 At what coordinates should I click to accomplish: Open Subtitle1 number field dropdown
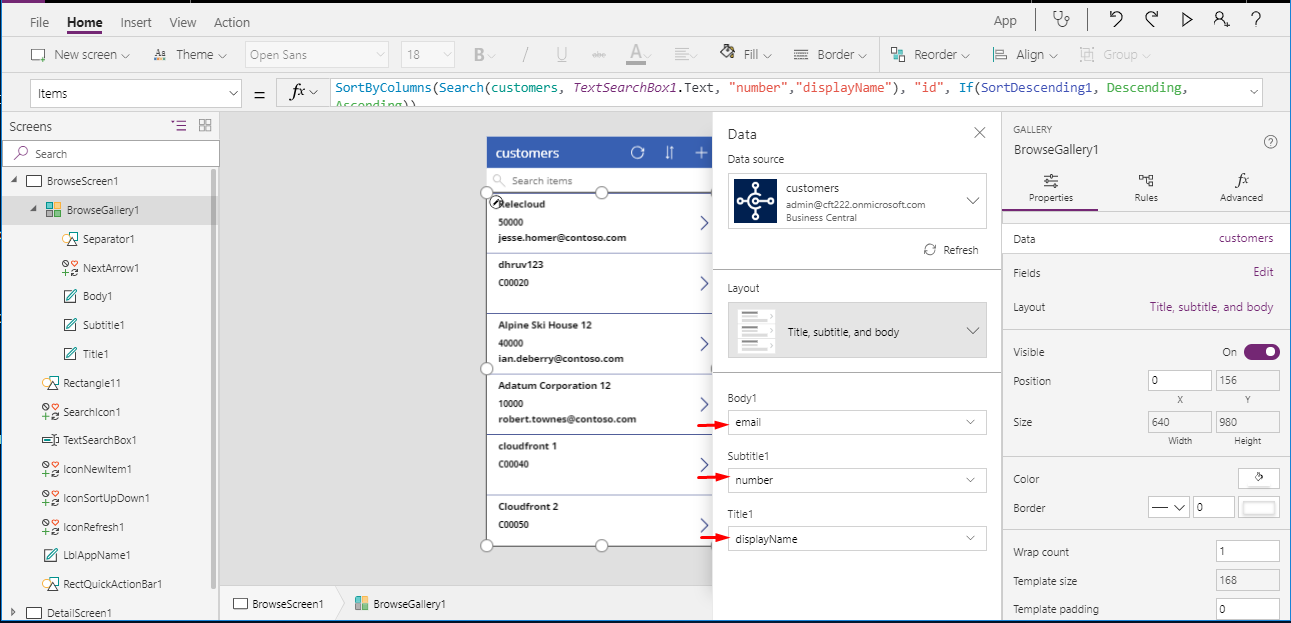tap(857, 480)
